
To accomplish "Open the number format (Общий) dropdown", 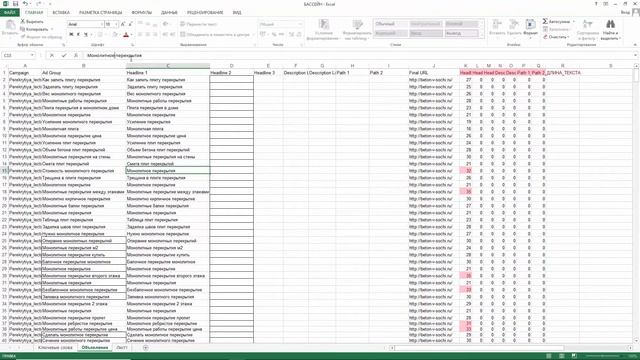I will (300, 24).
